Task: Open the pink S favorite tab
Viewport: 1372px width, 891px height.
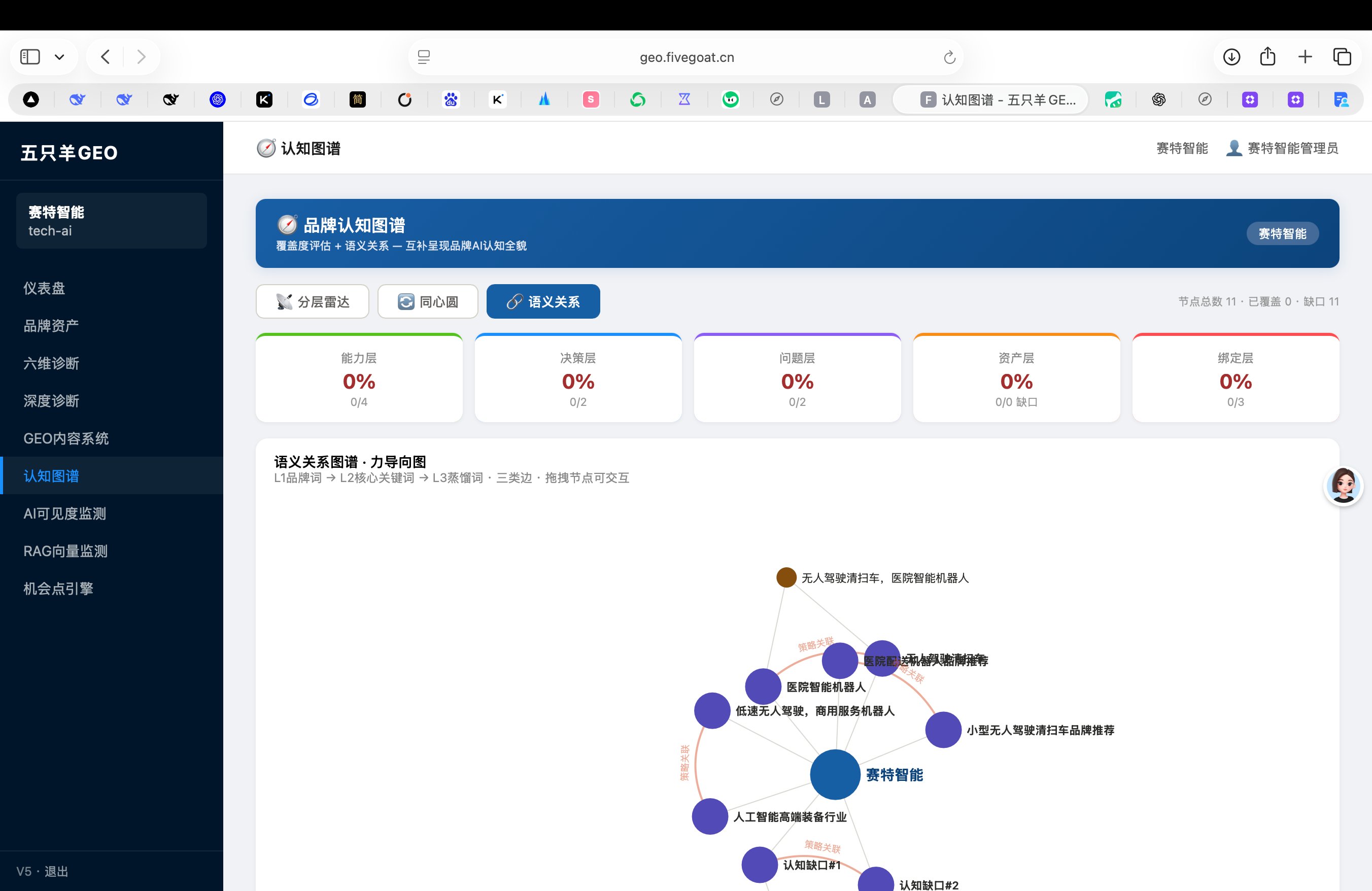Action: tap(591, 99)
